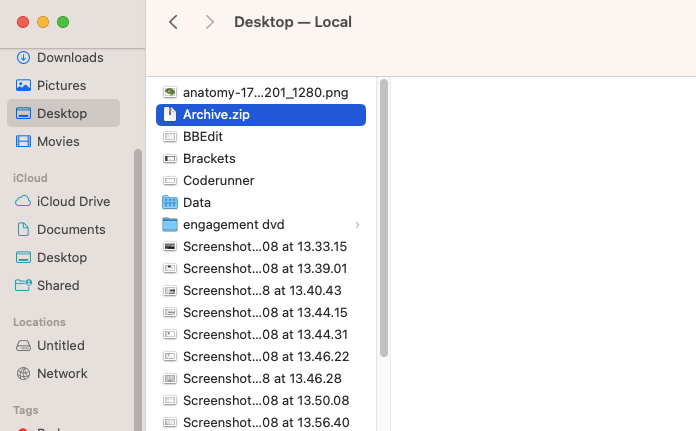Viewport: 696px width, 431px height.
Task: Click the Shared folder icon
Action: coord(23,285)
